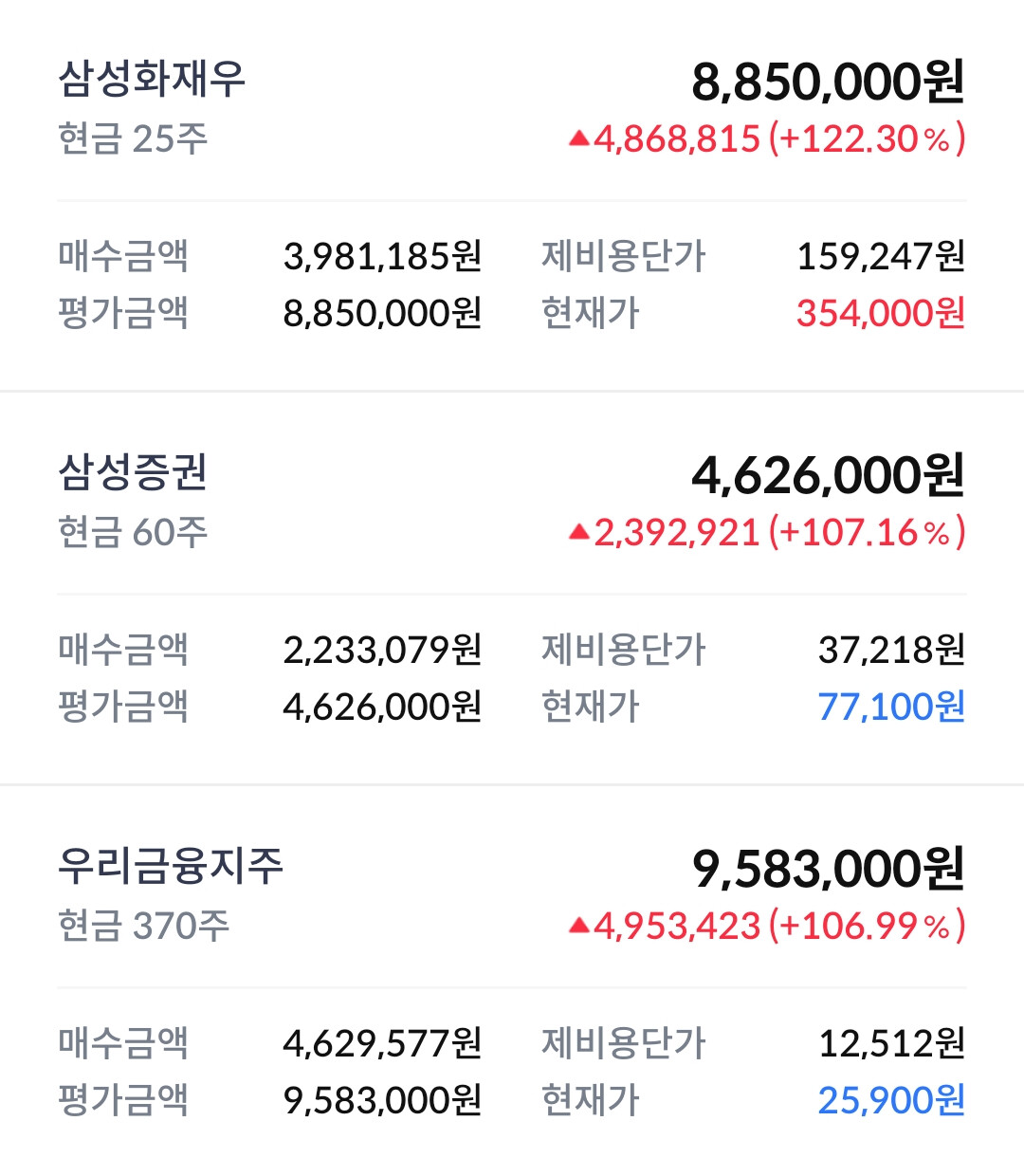Tap the bold 9,583,000원 total value
The image size is (1024, 1176).
tap(828, 869)
